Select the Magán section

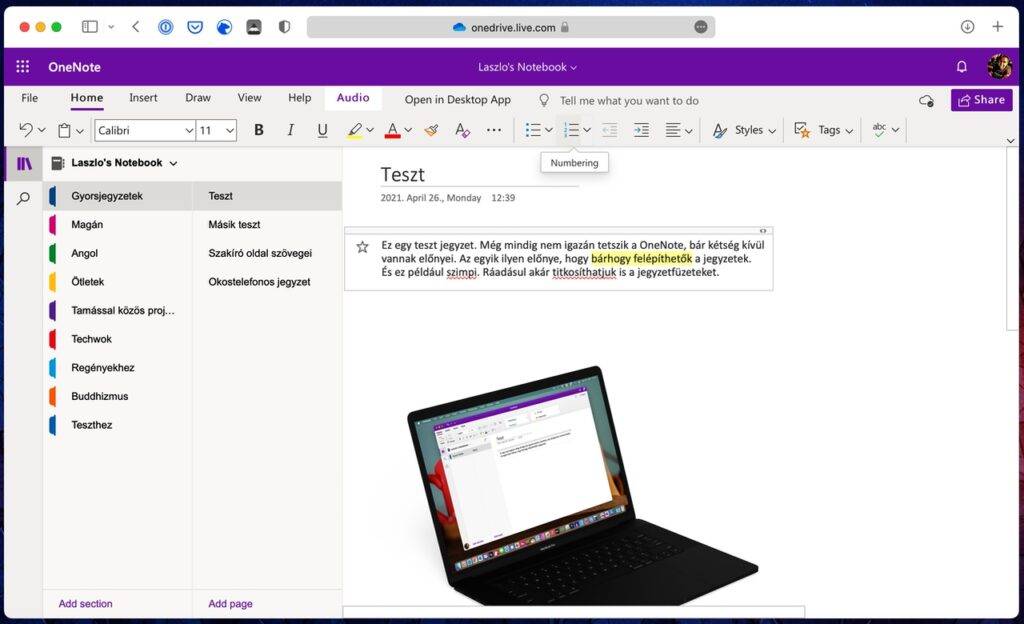coord(118,225)
